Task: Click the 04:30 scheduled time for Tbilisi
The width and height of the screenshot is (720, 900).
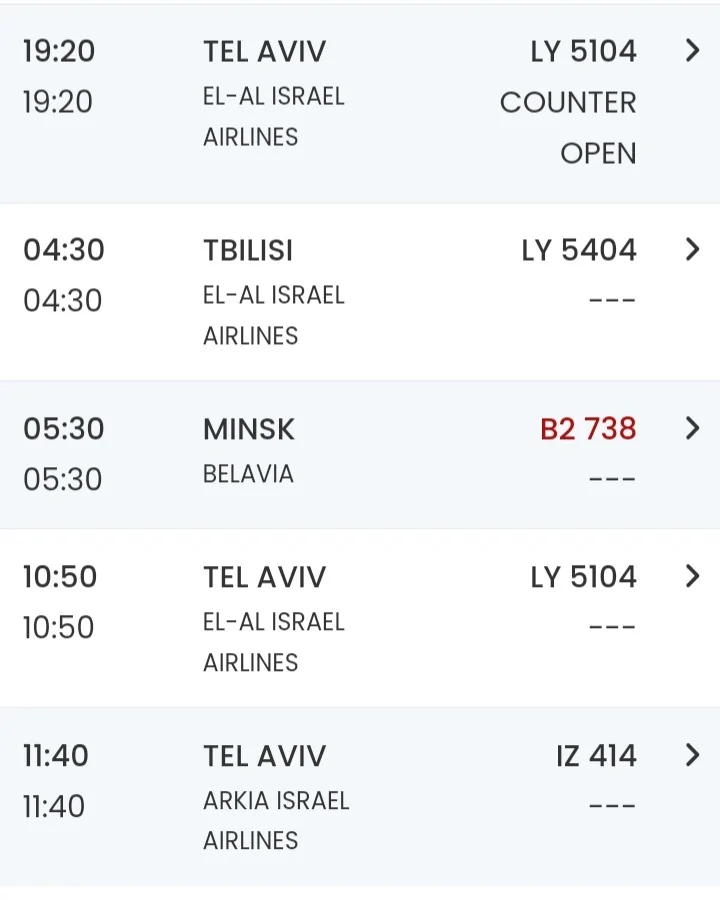Action: [63, 250]
